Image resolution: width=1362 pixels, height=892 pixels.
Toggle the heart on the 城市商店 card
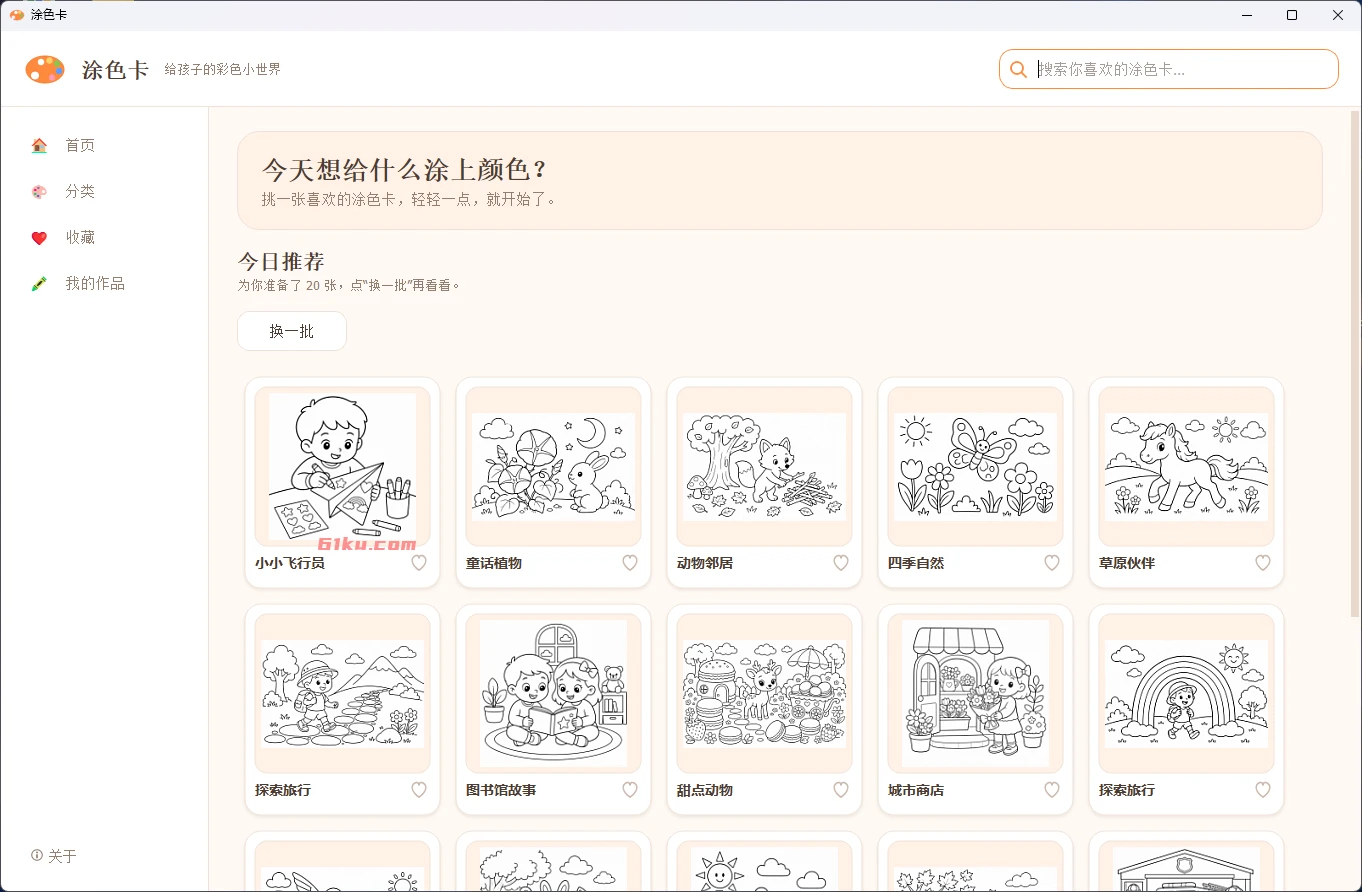point(1052,790)
